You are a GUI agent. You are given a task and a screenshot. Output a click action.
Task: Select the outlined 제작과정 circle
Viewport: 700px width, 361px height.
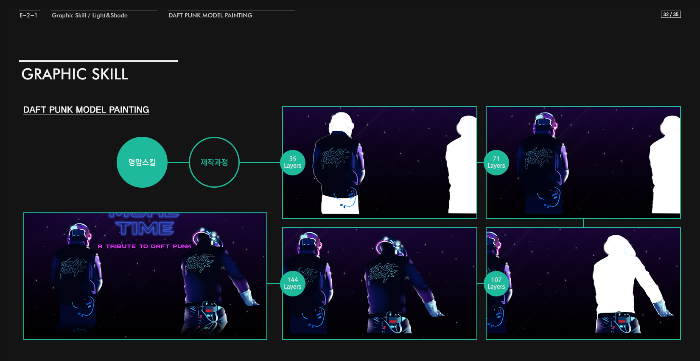(x=214, y=162)
